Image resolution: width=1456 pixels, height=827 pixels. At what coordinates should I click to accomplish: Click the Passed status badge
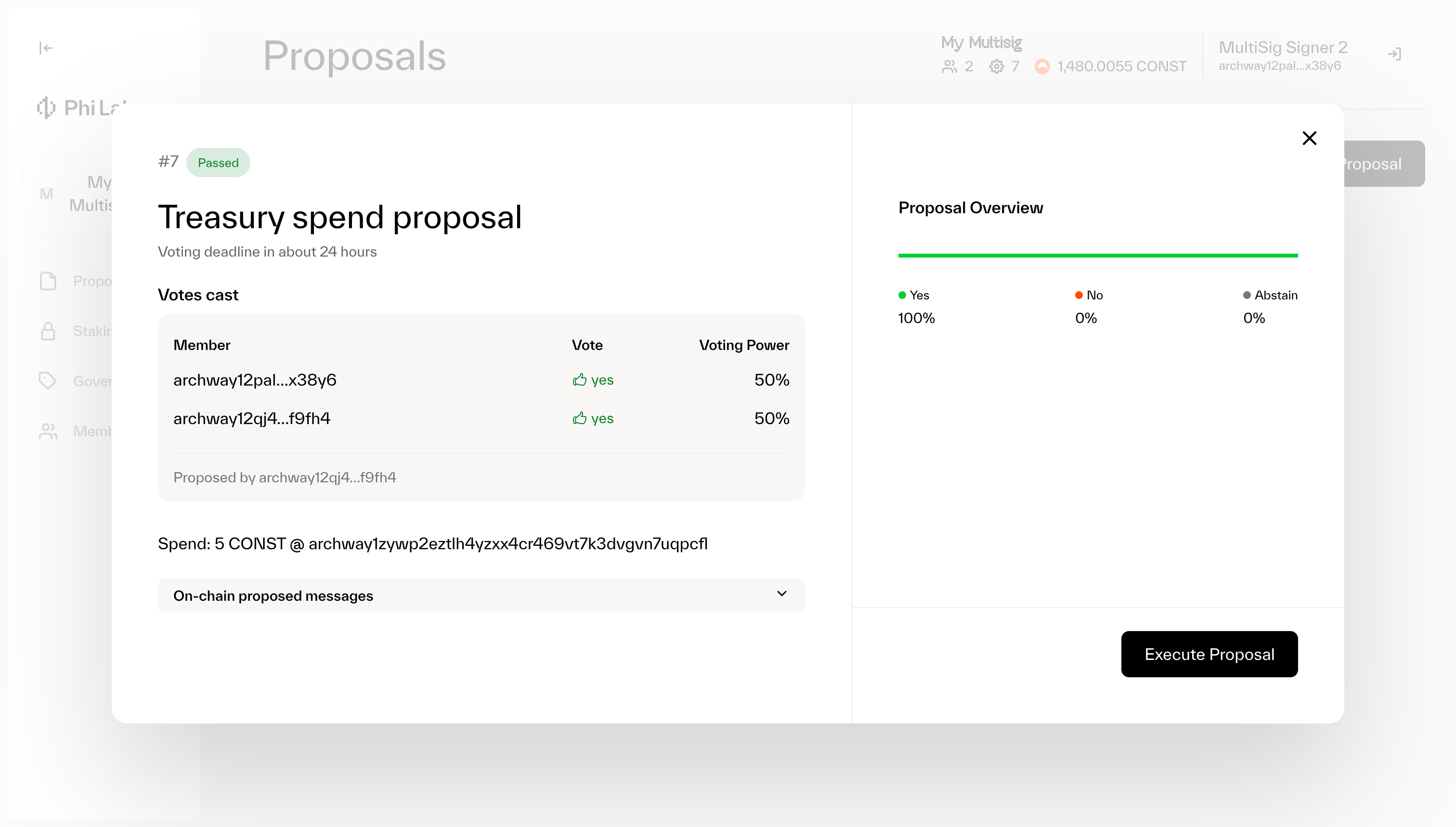click(218, 163)
